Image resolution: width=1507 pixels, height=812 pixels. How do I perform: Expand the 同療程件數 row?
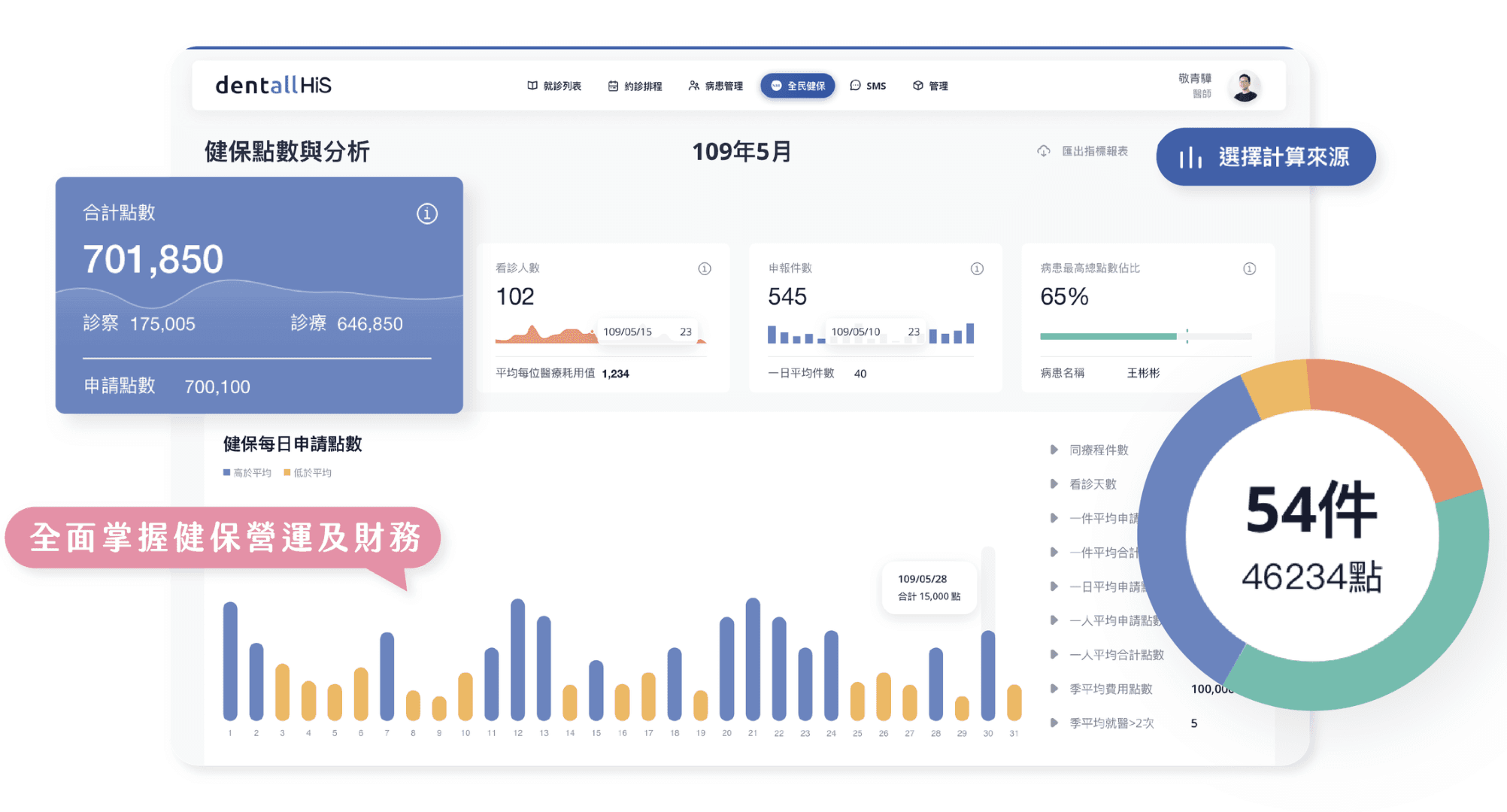1053,449
